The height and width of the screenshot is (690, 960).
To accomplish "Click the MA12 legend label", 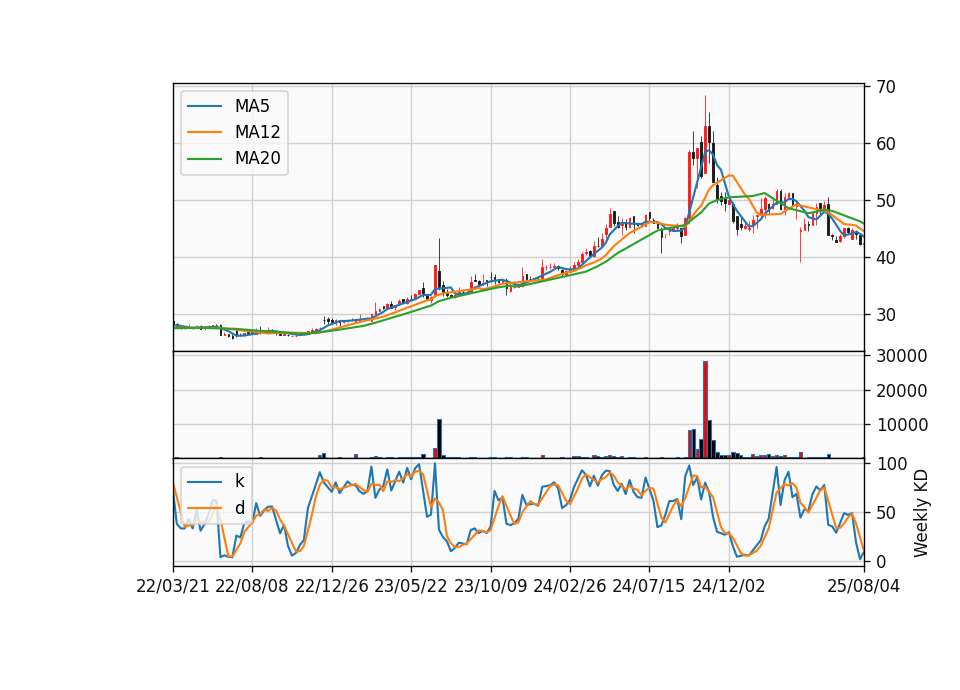I will (257, 132).
